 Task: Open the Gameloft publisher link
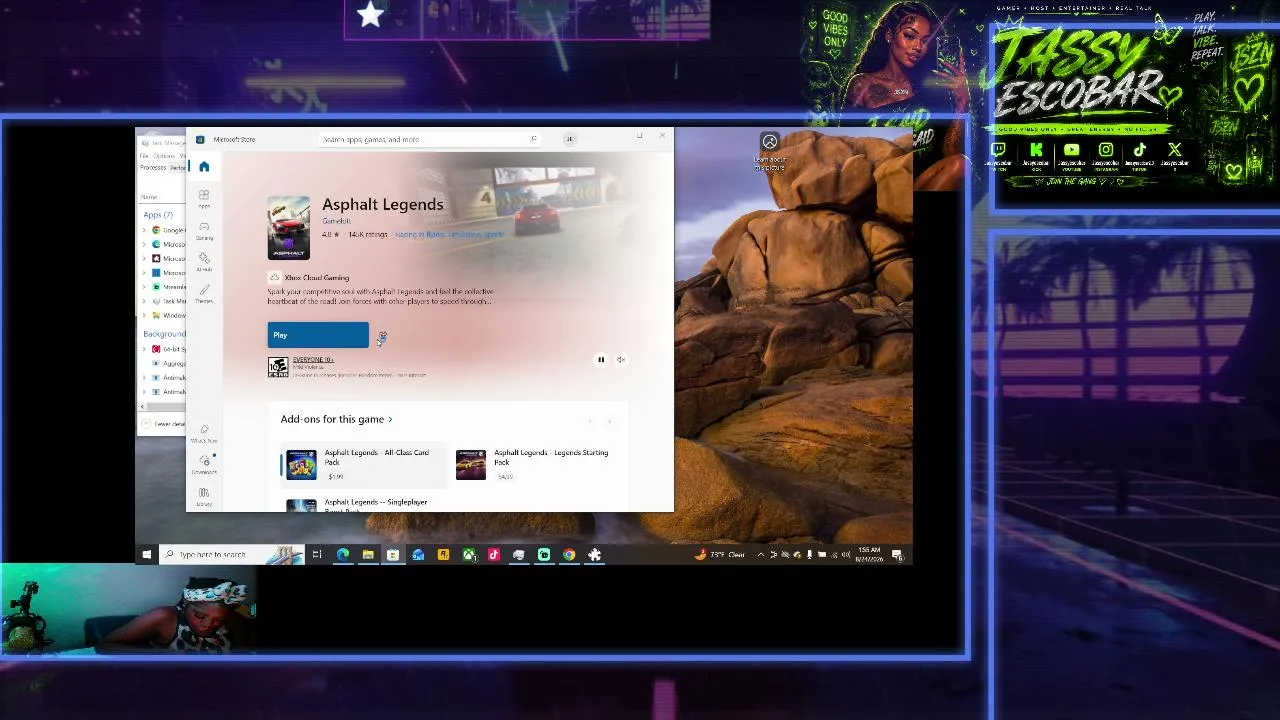tap(336, 221)
